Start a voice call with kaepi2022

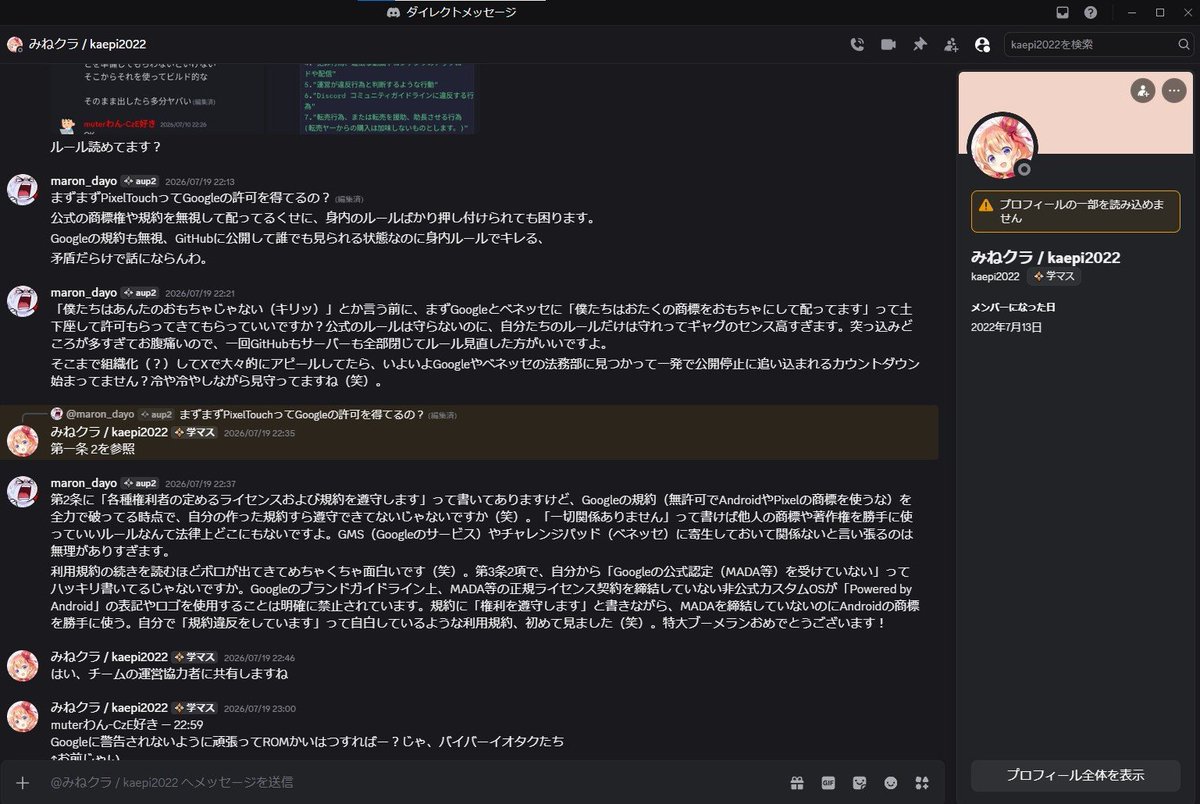pyautogui.click(x=857, y=44)
